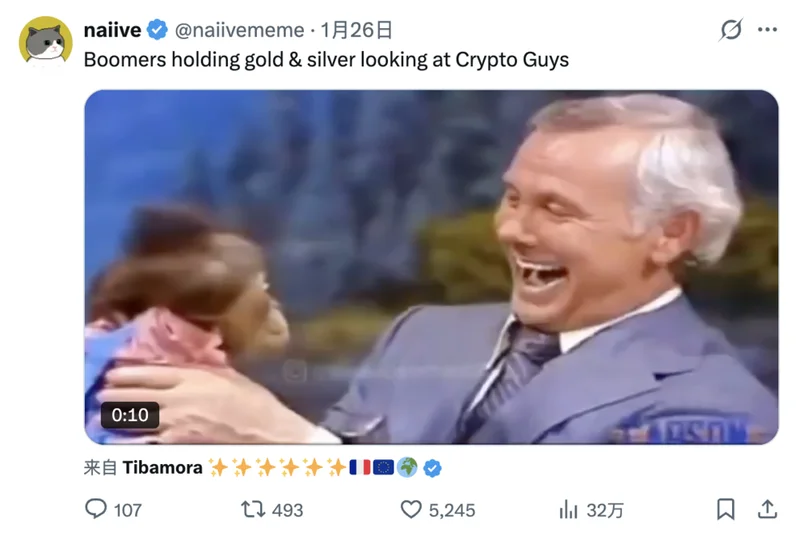Open the Grok explain-post icon

tap(731, 30)
